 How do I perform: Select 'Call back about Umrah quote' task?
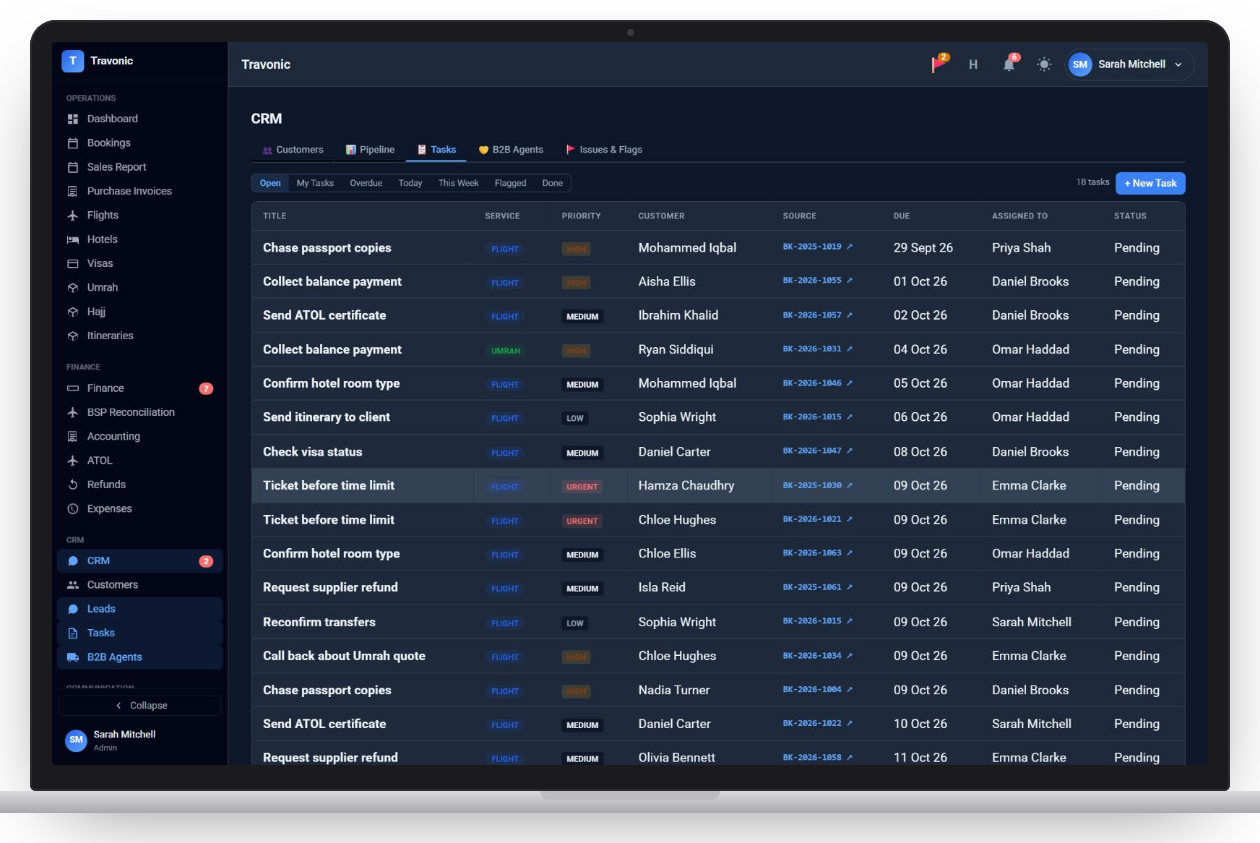point(344,656)
